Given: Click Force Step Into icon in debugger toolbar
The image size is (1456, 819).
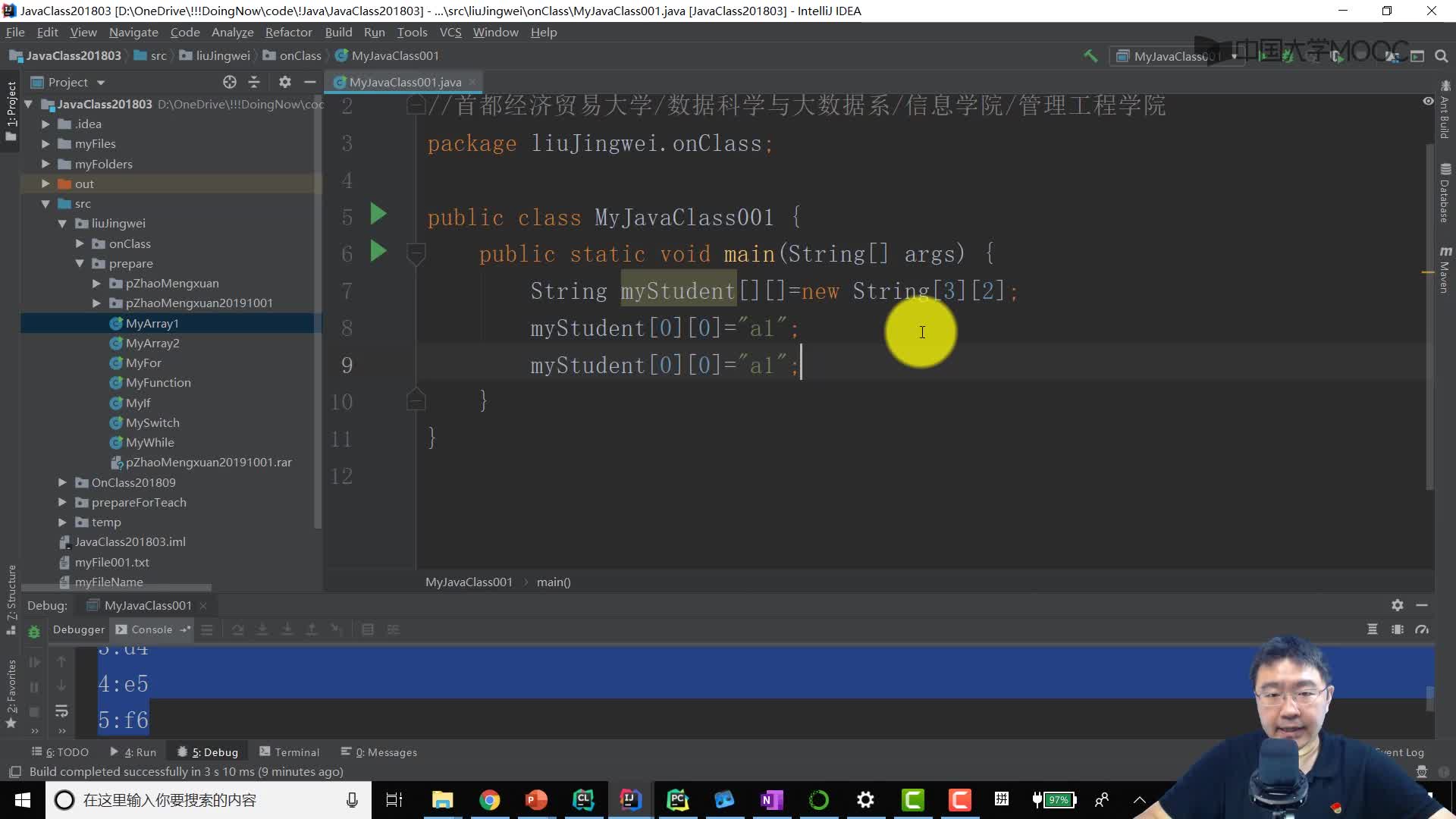Looking at the screenshot, I should click(287, 629).
